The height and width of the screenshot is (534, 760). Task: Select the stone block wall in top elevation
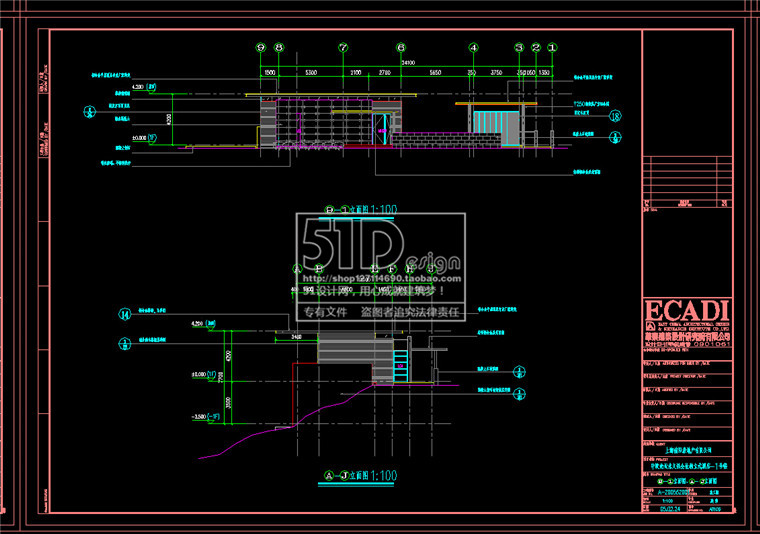(x=446, y=141)
